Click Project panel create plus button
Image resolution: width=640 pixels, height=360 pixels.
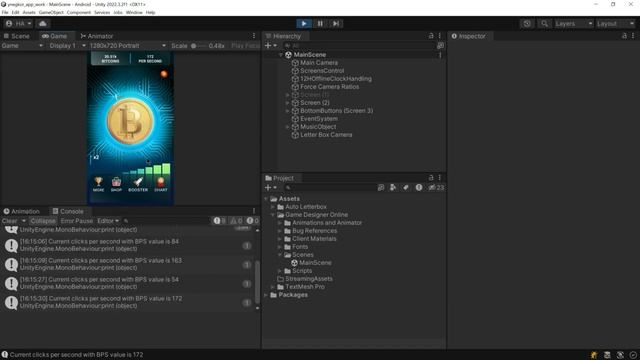click(271, 187)
